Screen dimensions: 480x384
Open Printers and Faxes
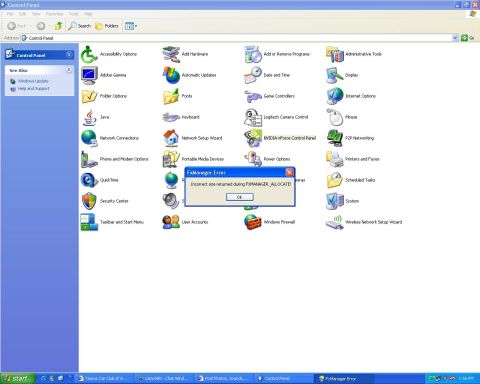click(353, 159)
